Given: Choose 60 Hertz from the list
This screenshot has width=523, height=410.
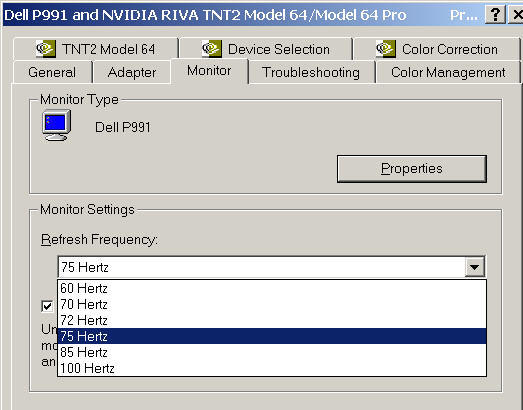Looking at the screenshot, I should click(x=272, y=288).
